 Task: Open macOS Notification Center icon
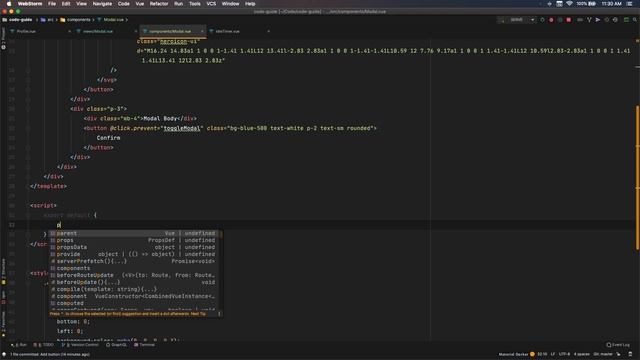tap(629, 4)
